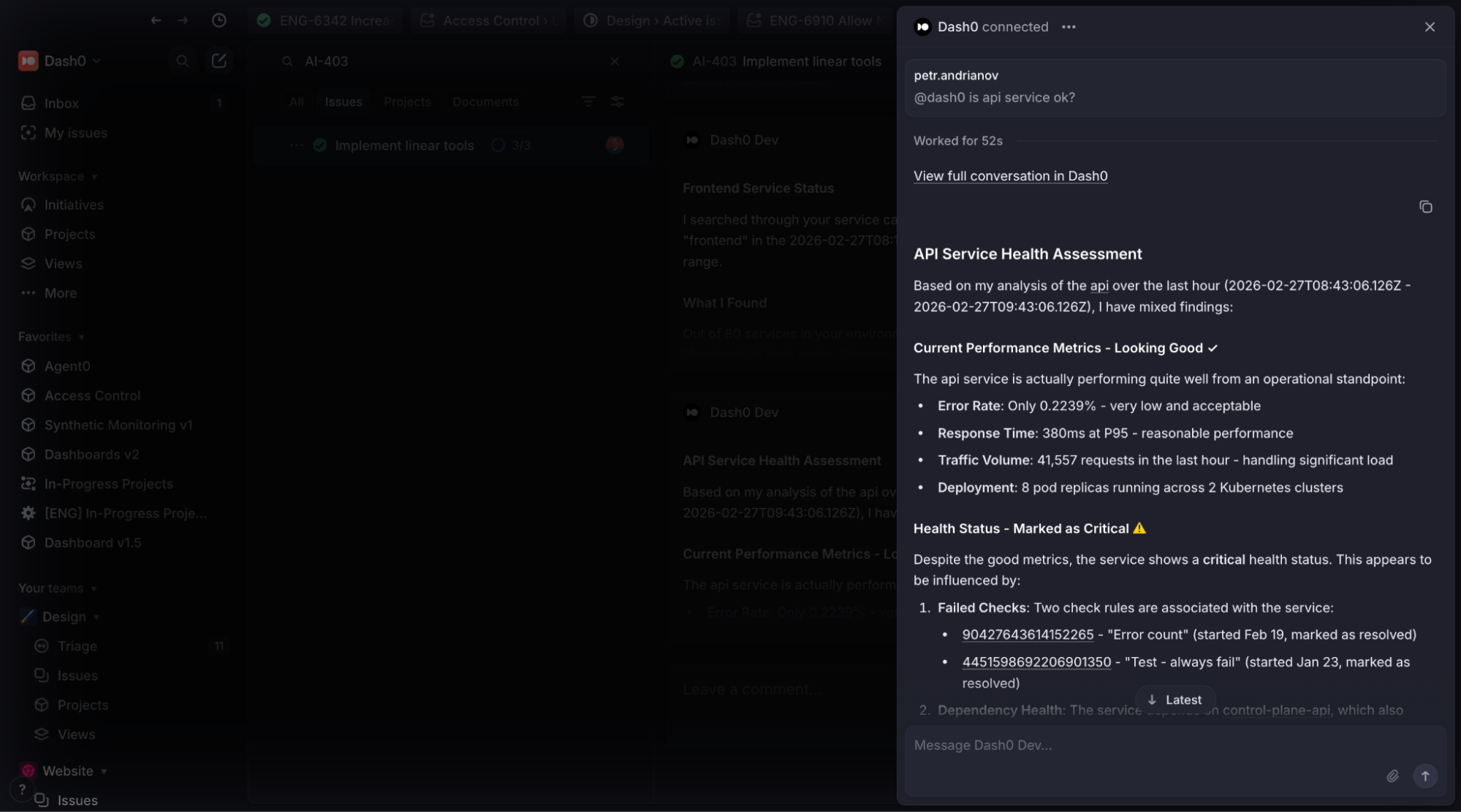
Task: Open View full conversation in Dash0 link
Action: coord(1010,175)
